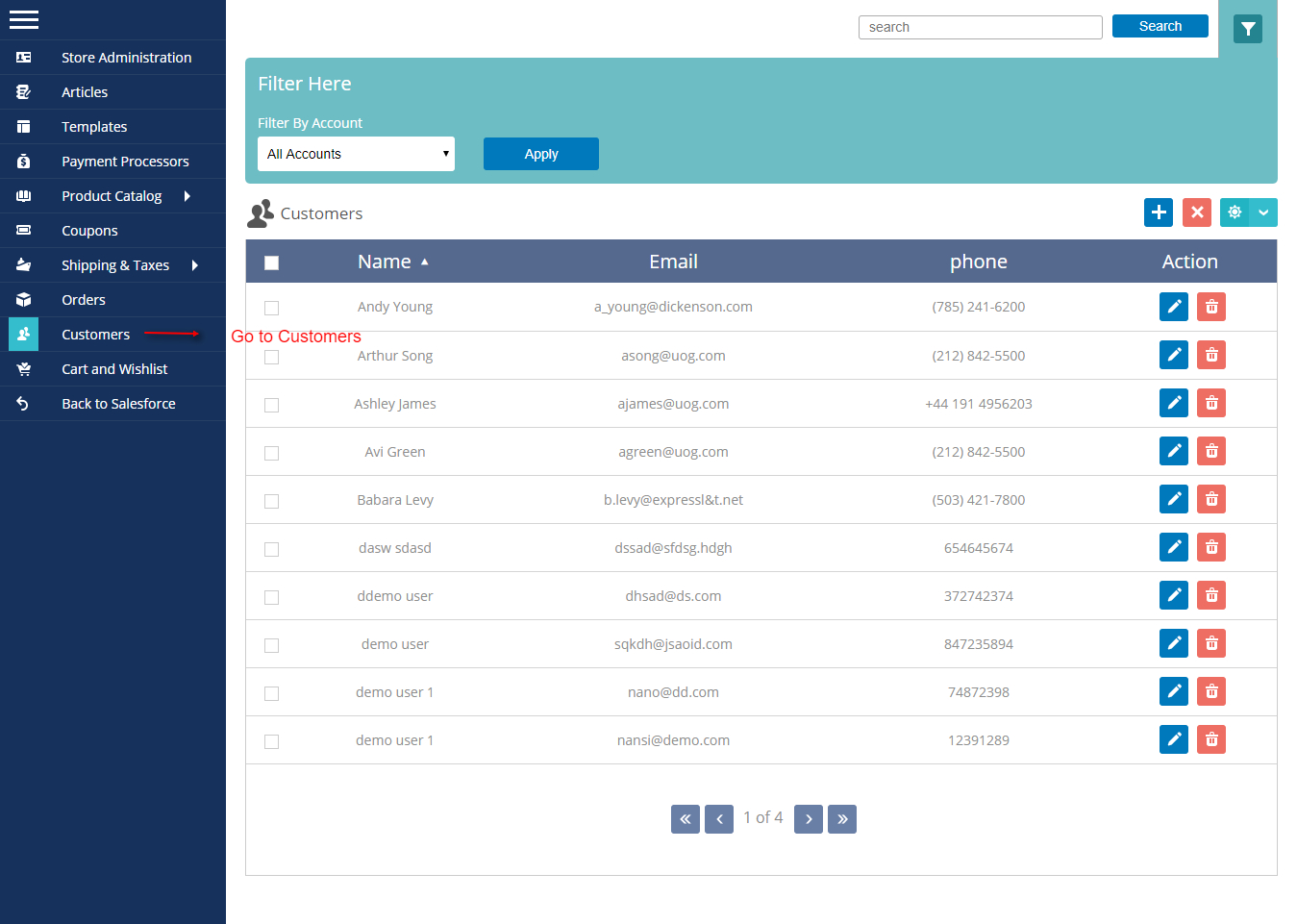This screenshot has height=924, width=1297.
Task: Check the Andy Young row checkbox
Action: tap(271, 309)
